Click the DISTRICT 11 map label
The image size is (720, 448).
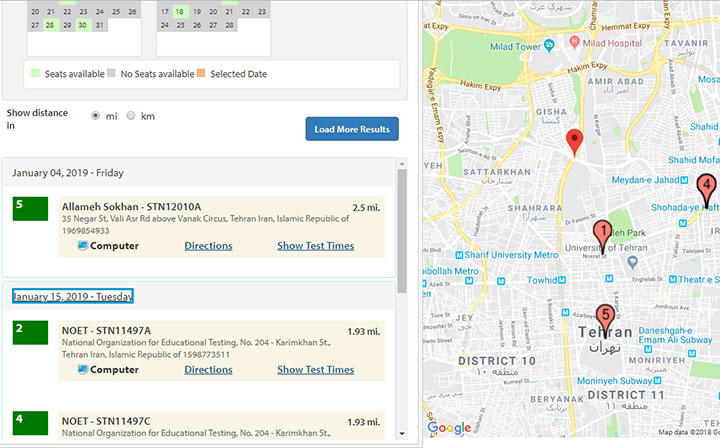626,395
